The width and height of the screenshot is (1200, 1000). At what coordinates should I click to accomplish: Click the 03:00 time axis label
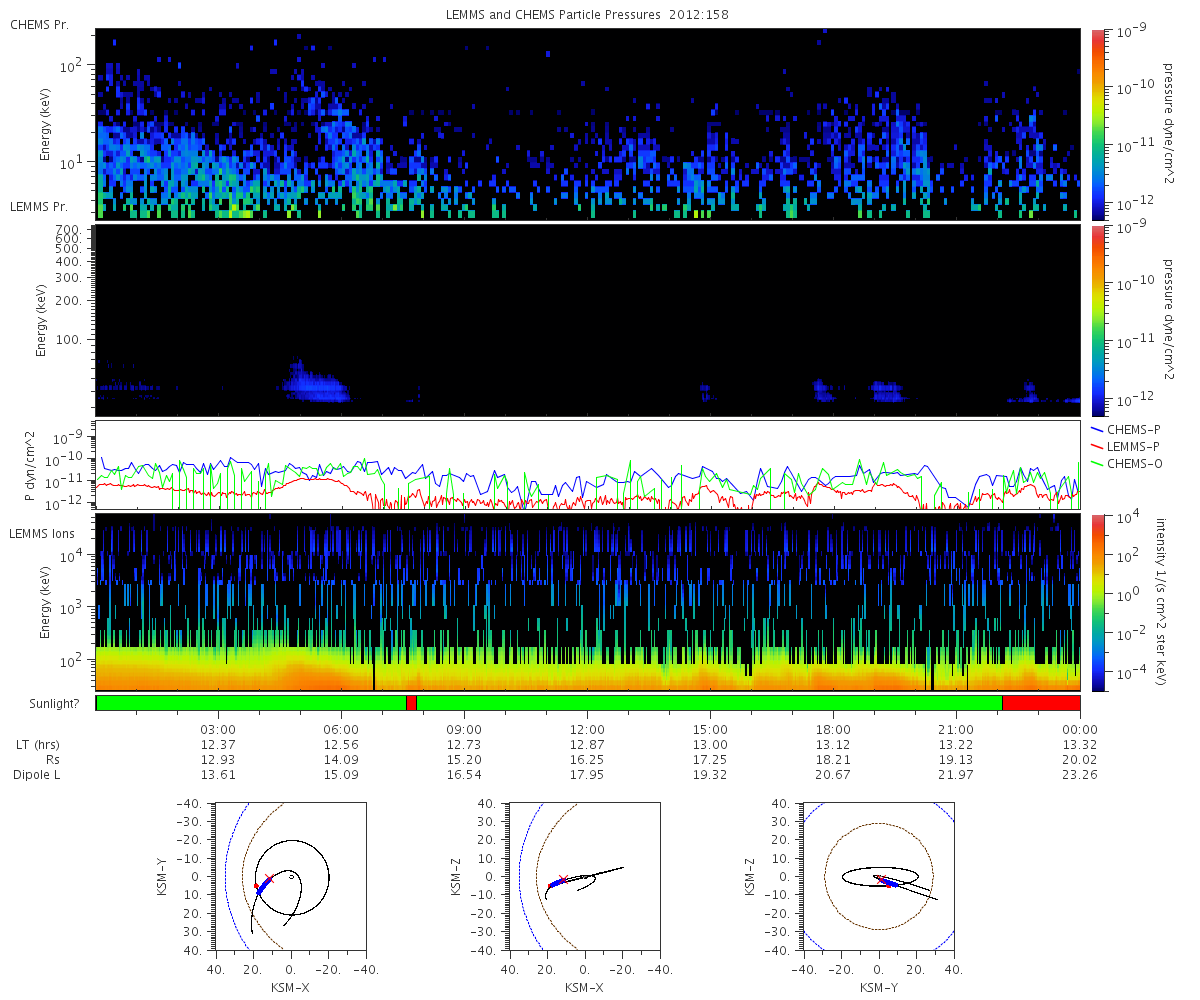219,729
